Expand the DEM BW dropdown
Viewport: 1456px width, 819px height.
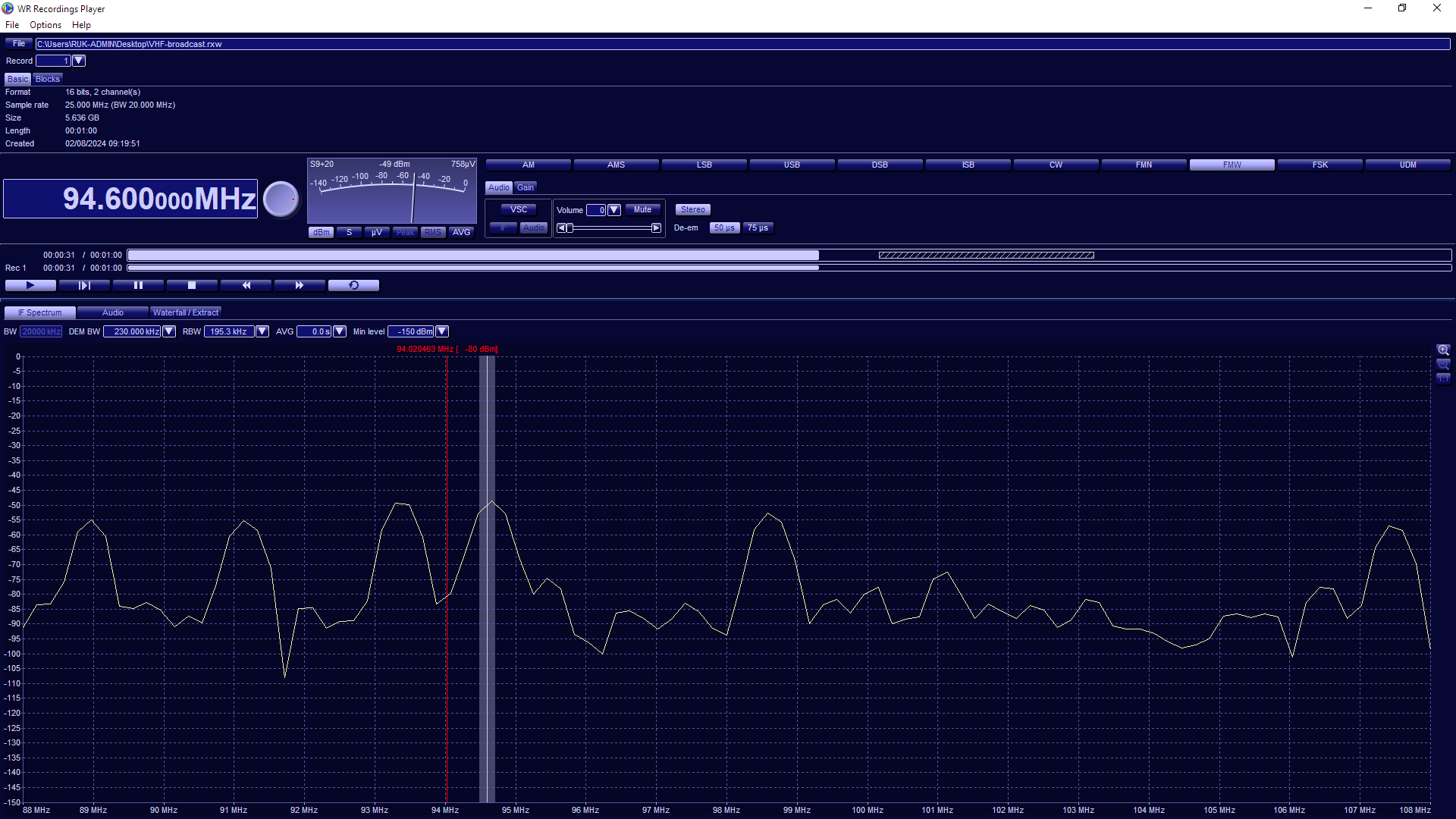click(169, 331)
